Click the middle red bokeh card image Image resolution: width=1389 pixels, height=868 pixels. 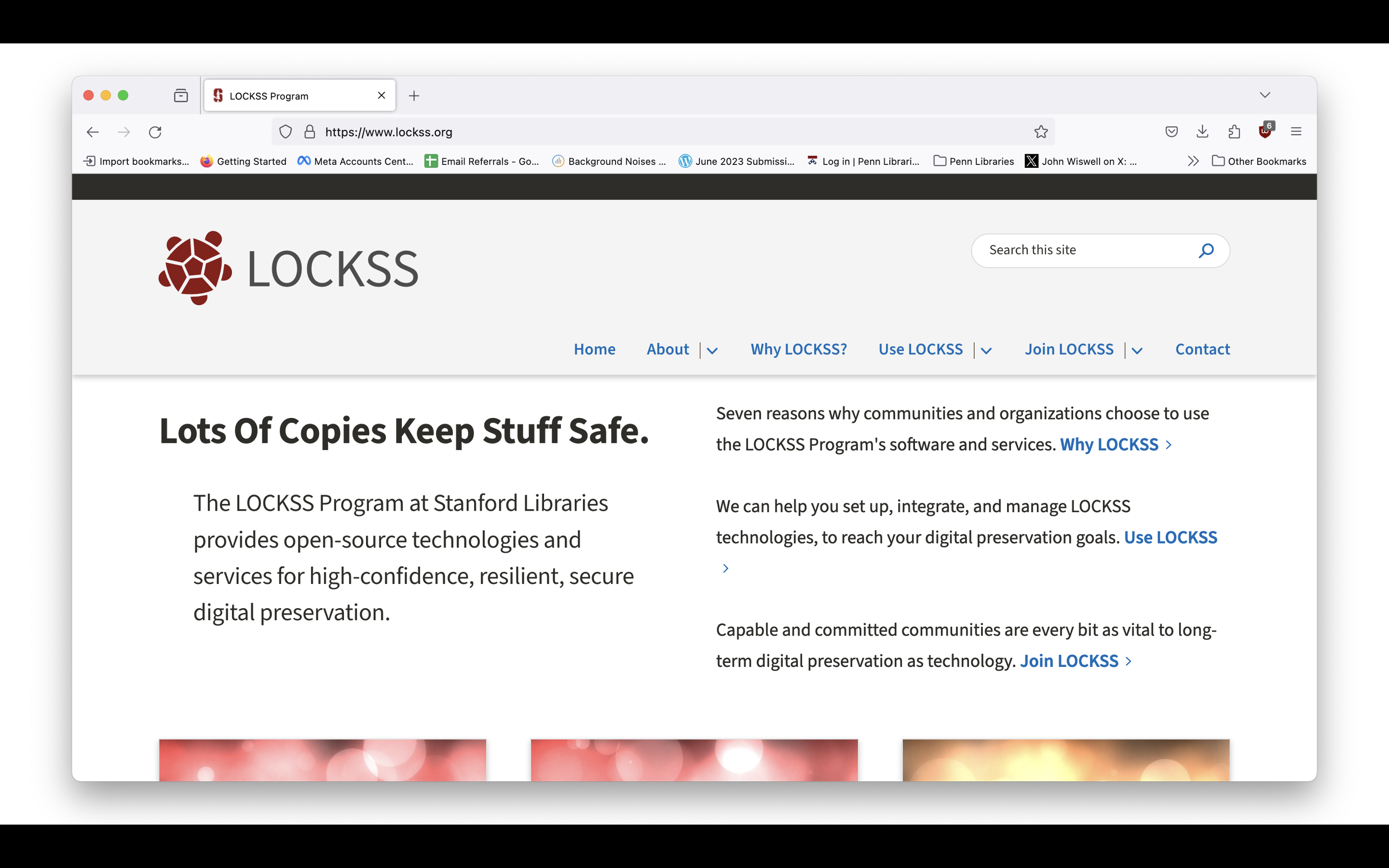coord(694,760)
